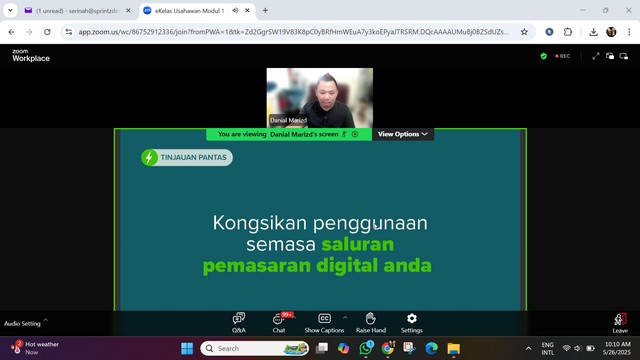Image resolution: width=640 pixels, height=360 pixels.
Task: Bookmark this page with star icon
Action: 524,32
